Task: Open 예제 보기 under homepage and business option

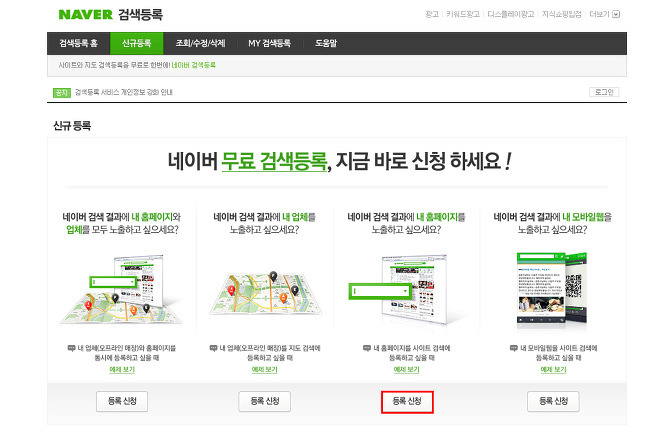Action: click(122, 369)
